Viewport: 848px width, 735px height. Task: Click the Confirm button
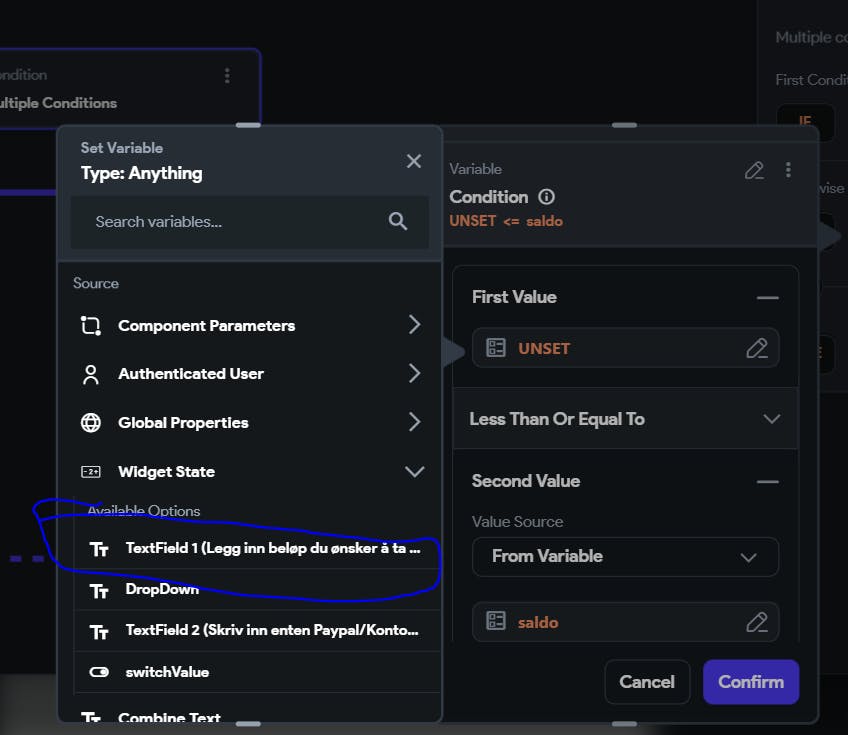tap(750, 682)
